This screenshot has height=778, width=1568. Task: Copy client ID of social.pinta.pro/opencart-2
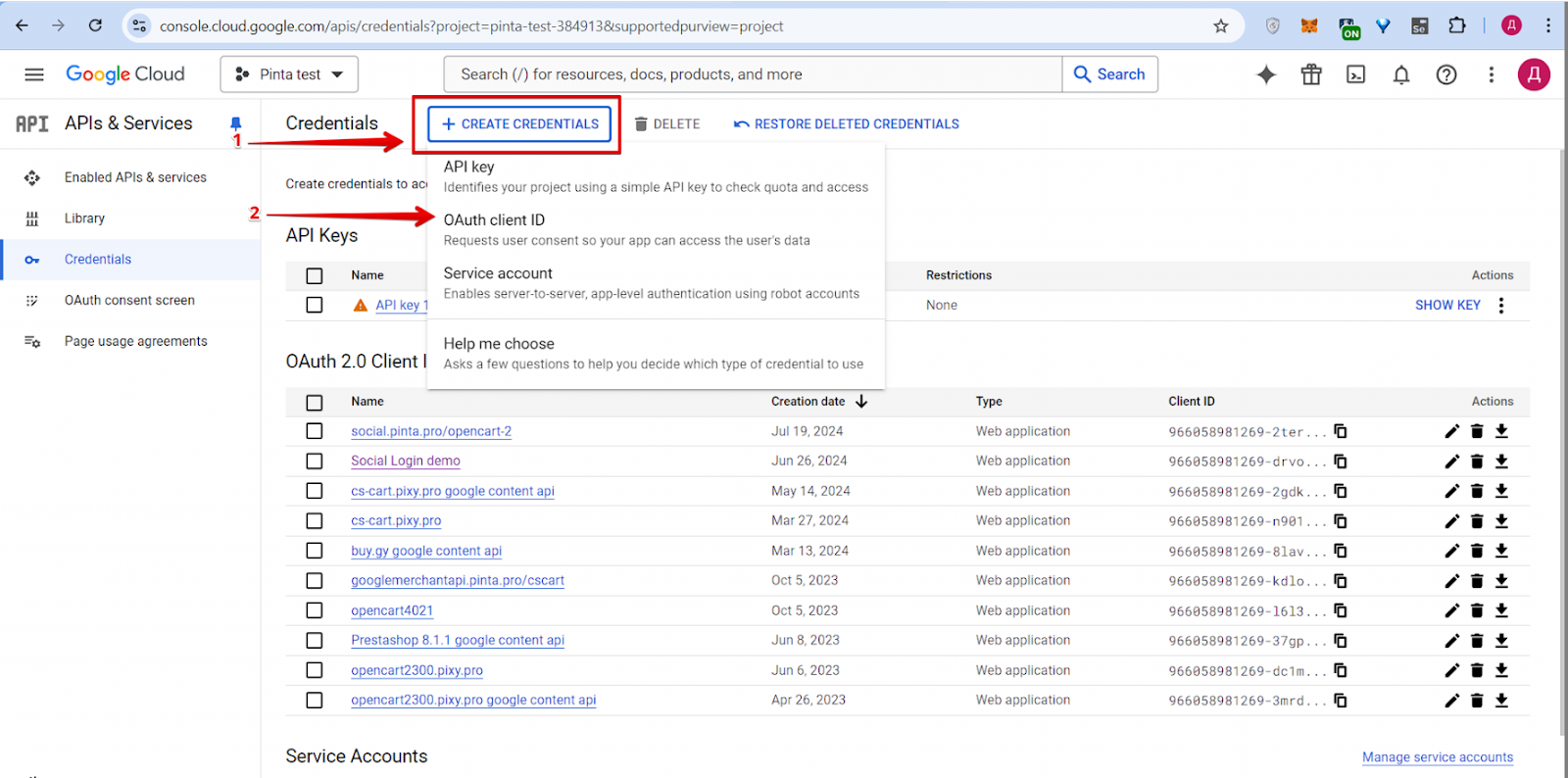click(1341, 431)
